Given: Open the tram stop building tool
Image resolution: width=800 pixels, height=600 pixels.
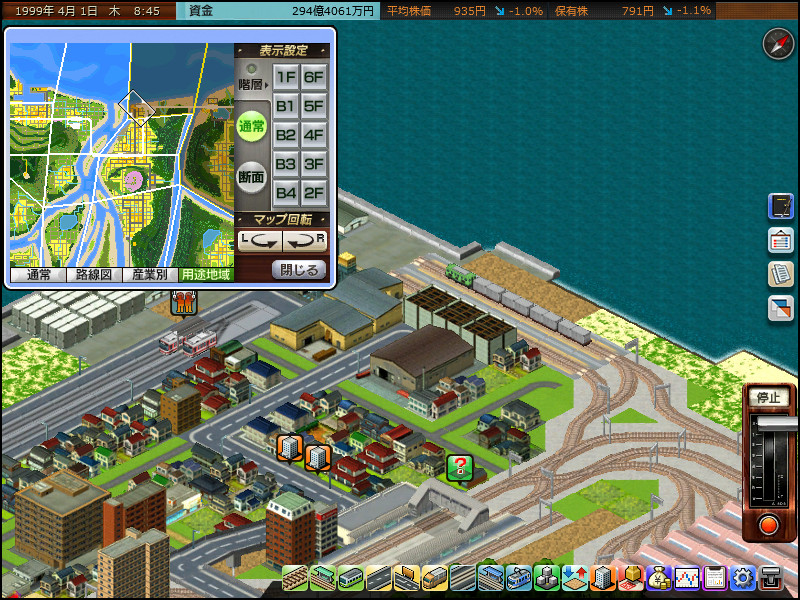Looking at the screenshot, I should tap(490, 578).
